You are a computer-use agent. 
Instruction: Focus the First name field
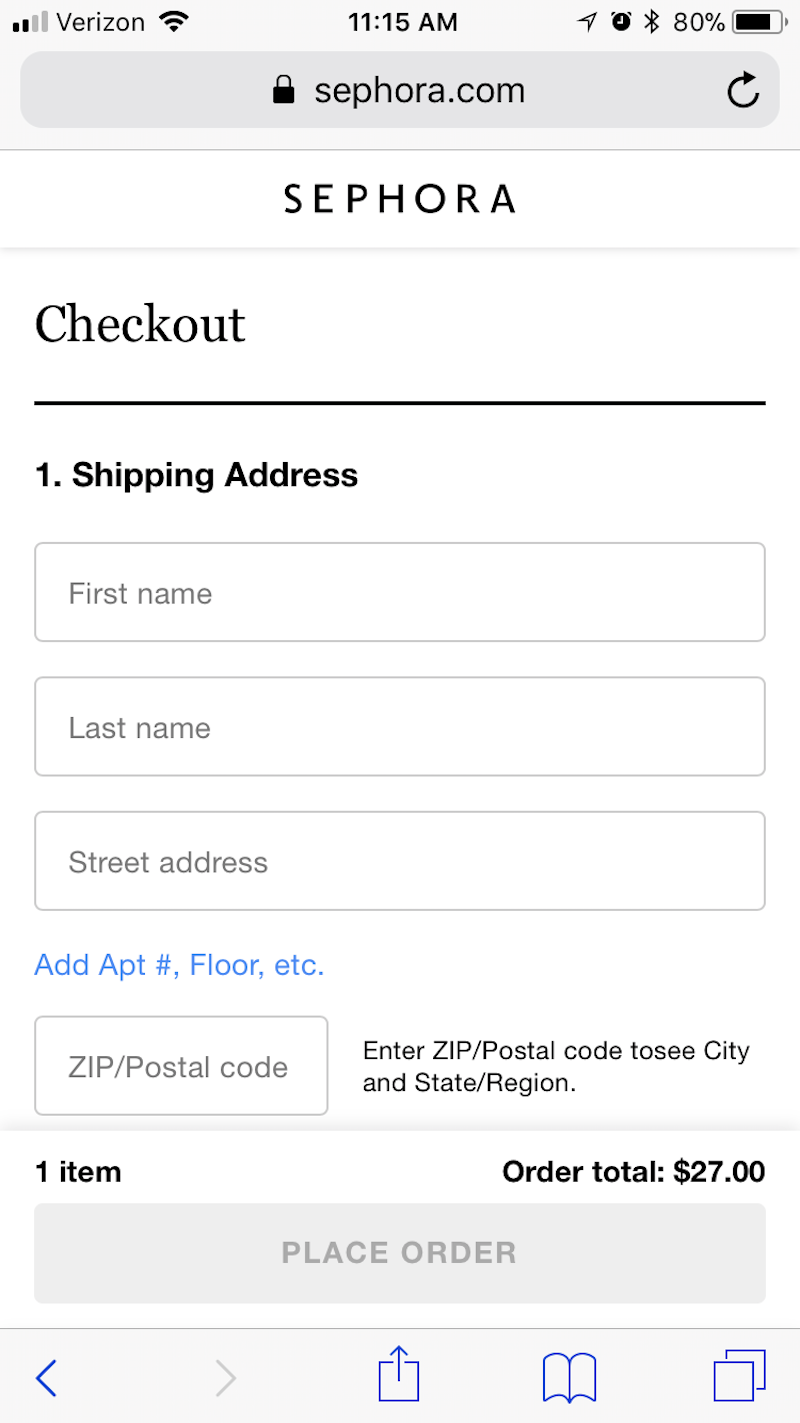click(x=400, y=592)
